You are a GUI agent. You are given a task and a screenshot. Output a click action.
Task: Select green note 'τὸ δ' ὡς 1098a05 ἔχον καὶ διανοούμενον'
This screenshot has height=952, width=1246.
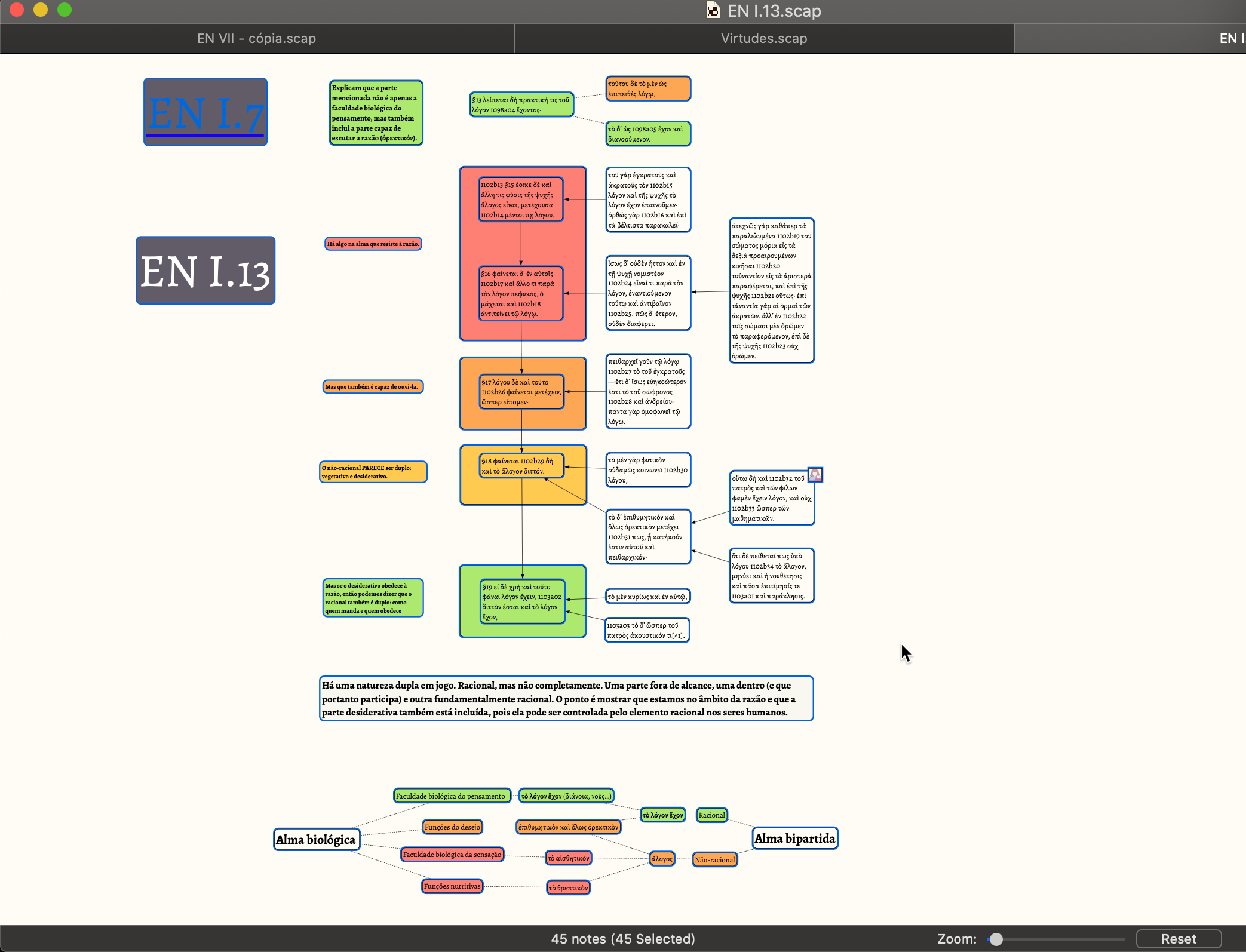click(x=648, y=134)
